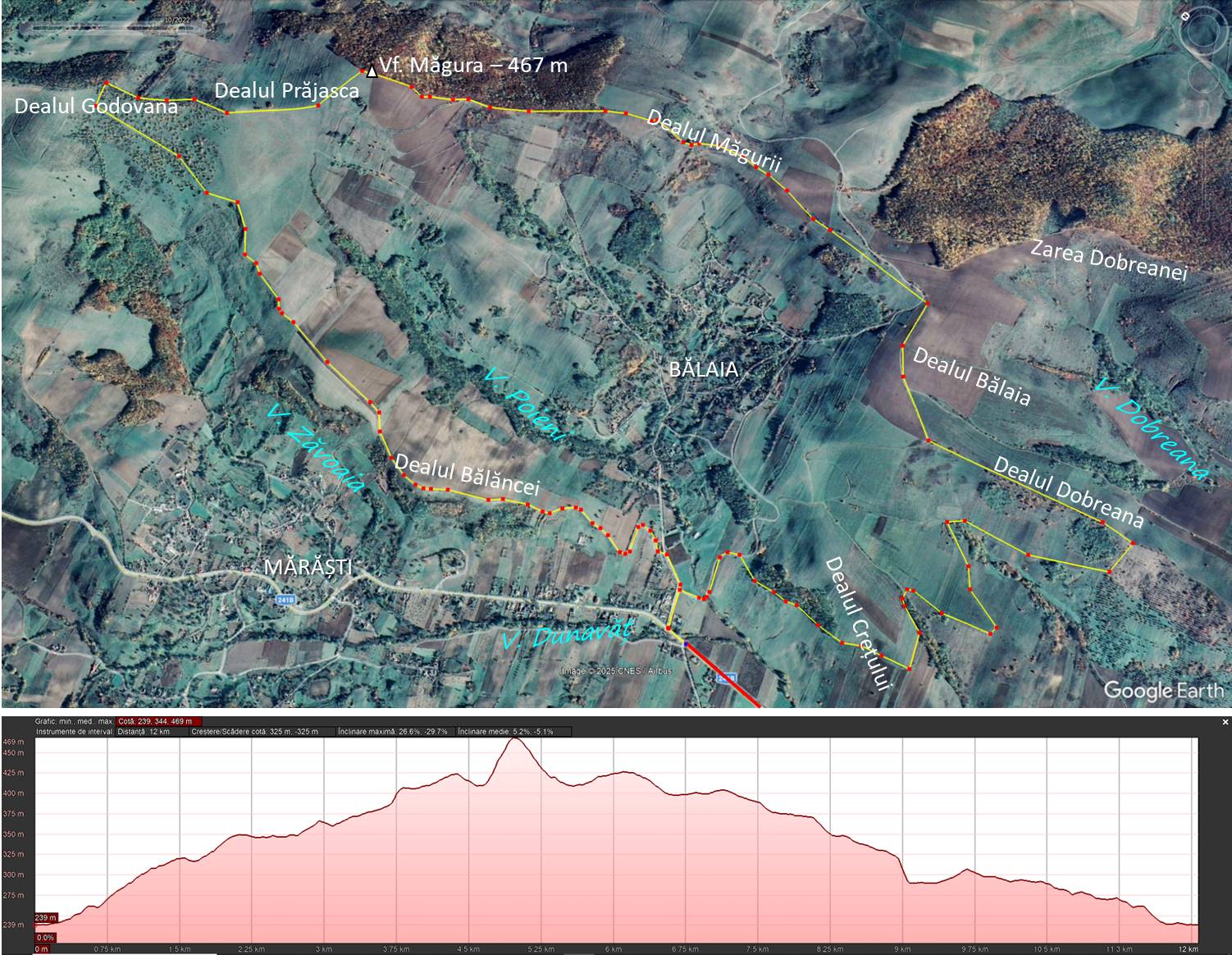Image resolution: width=1232 pixels, height=955 pixels.
Task: Click the thick red line segment at path start
Action: tap(722, 675)
